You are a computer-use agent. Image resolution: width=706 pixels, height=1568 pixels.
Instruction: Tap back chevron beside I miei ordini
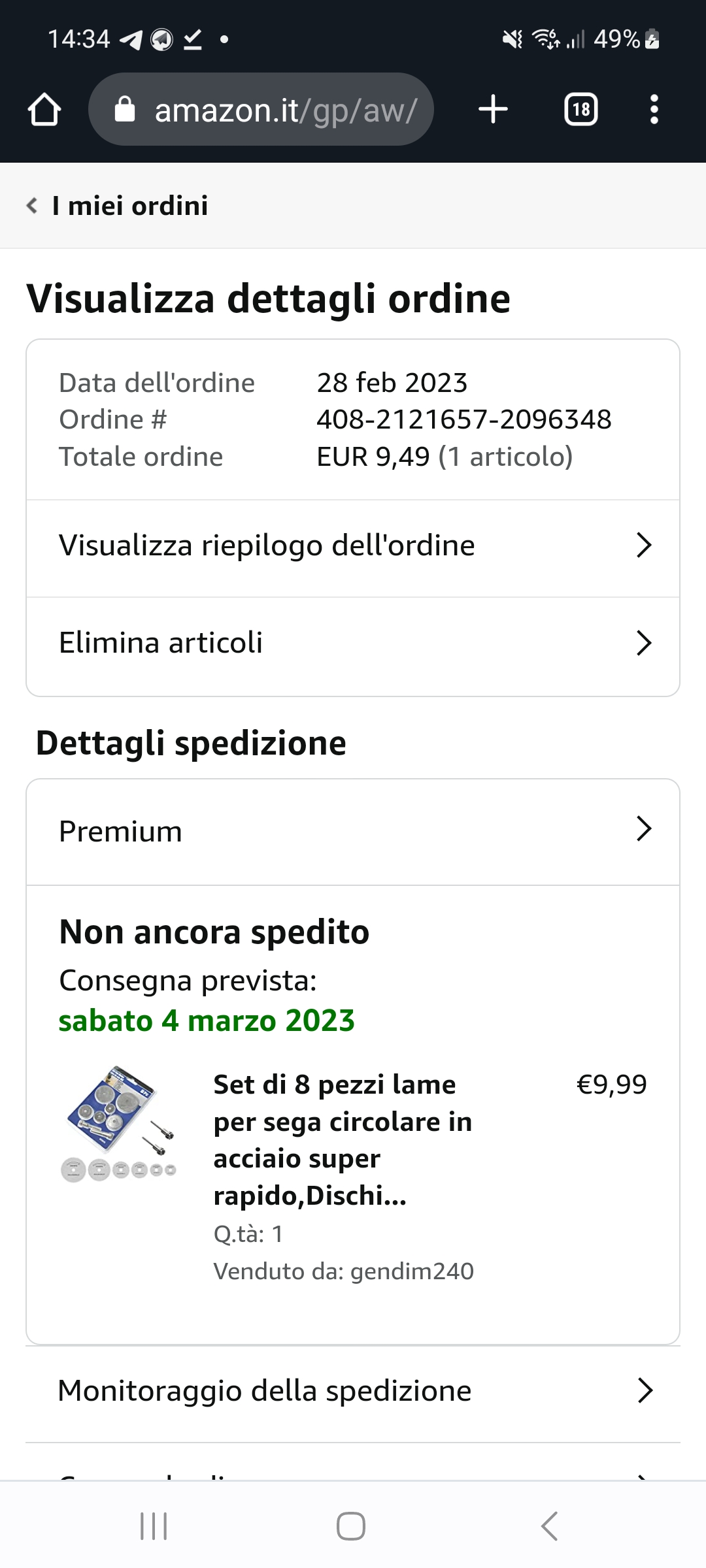click(x=32, y=206)
